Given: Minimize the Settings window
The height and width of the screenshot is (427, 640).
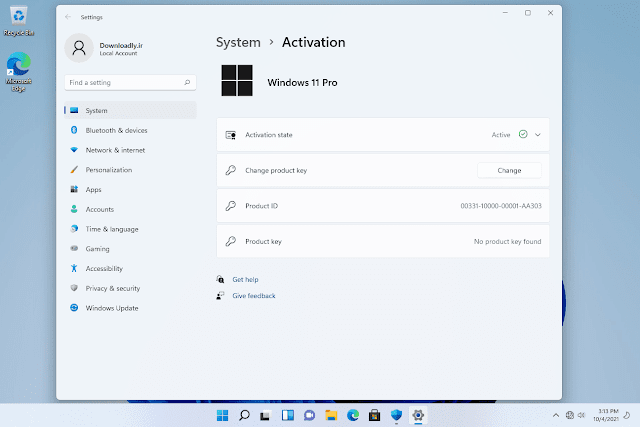Looking at the screenshot, I should [505, 13].
